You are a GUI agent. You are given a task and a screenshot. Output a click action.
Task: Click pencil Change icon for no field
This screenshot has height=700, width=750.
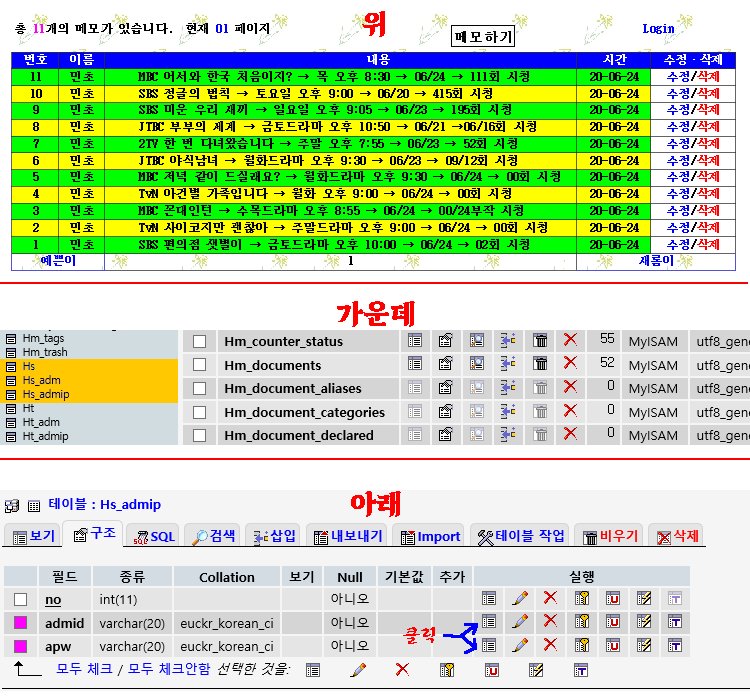click(520, 599)
